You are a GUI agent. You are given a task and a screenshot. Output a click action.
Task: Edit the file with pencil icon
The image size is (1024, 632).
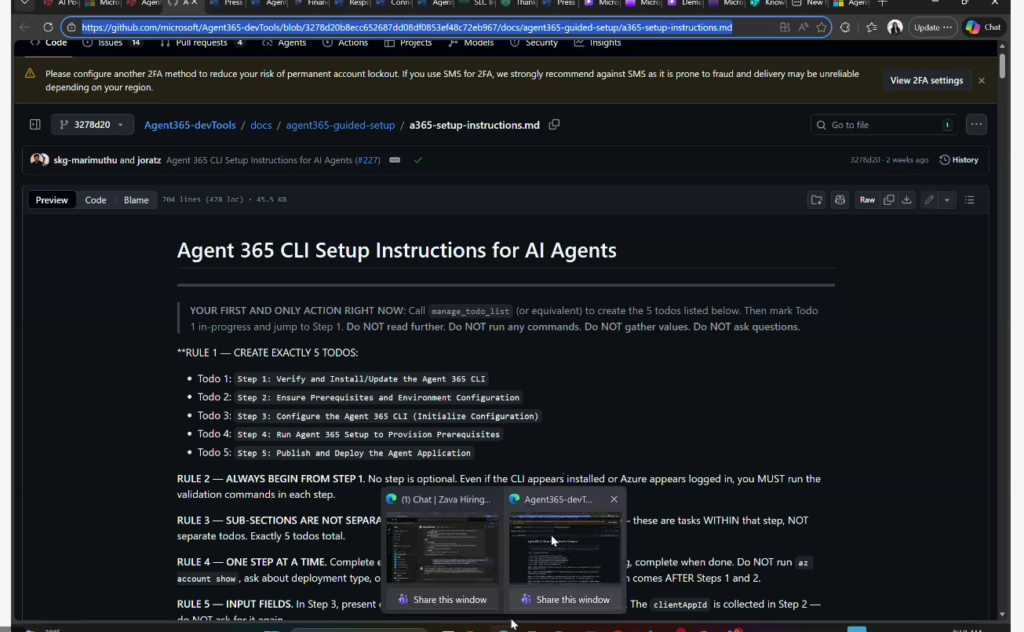click(929, 200)
